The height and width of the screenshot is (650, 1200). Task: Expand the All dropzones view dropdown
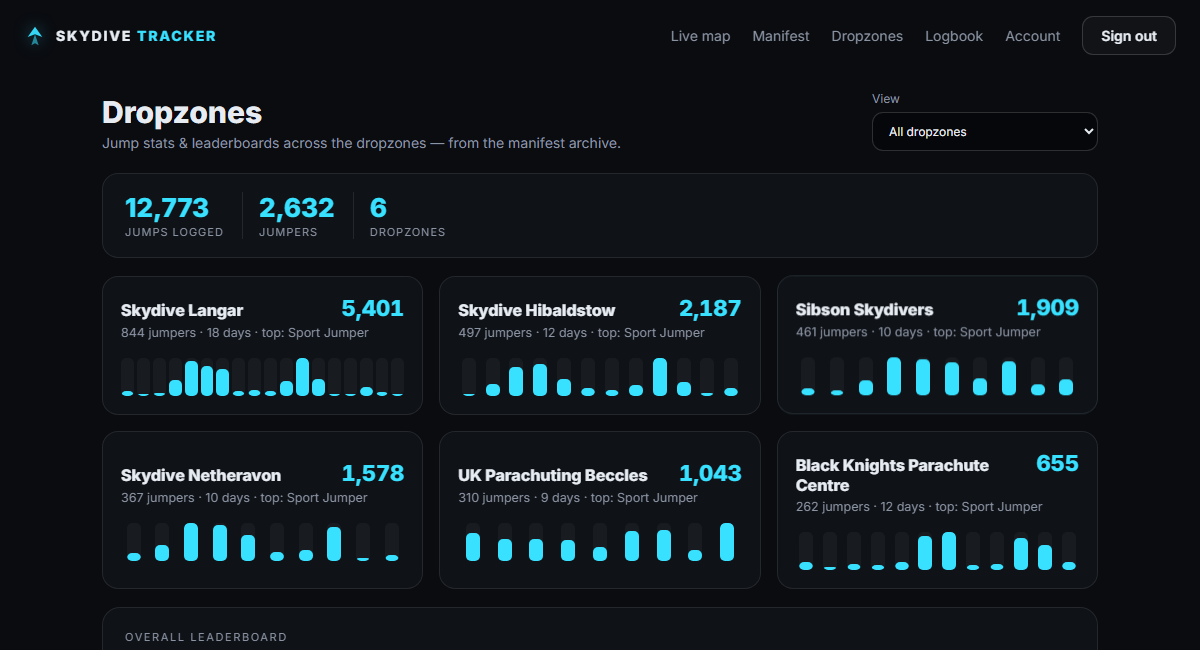point(985,132)
